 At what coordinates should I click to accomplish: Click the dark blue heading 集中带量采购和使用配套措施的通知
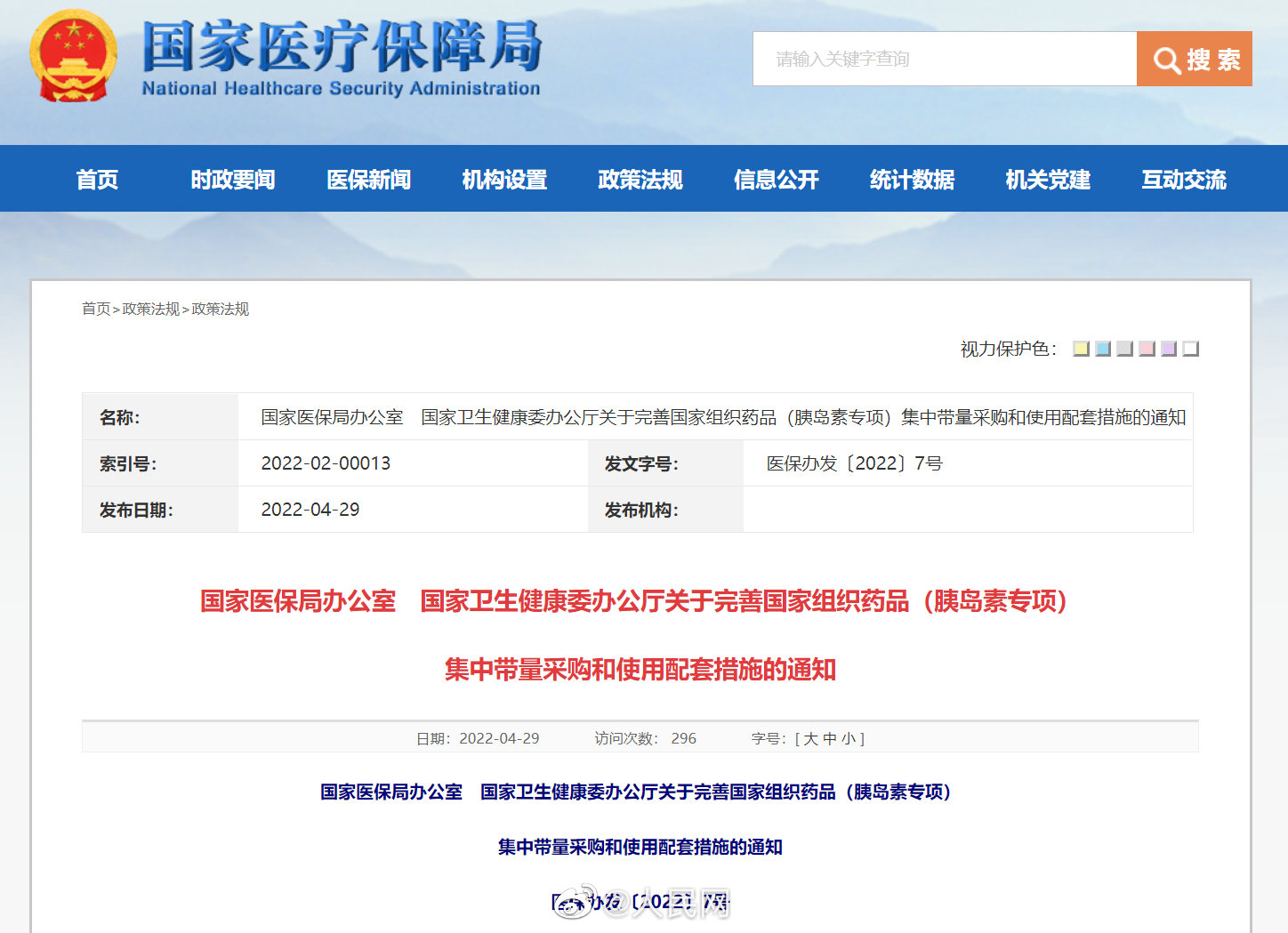click(640, 847)
